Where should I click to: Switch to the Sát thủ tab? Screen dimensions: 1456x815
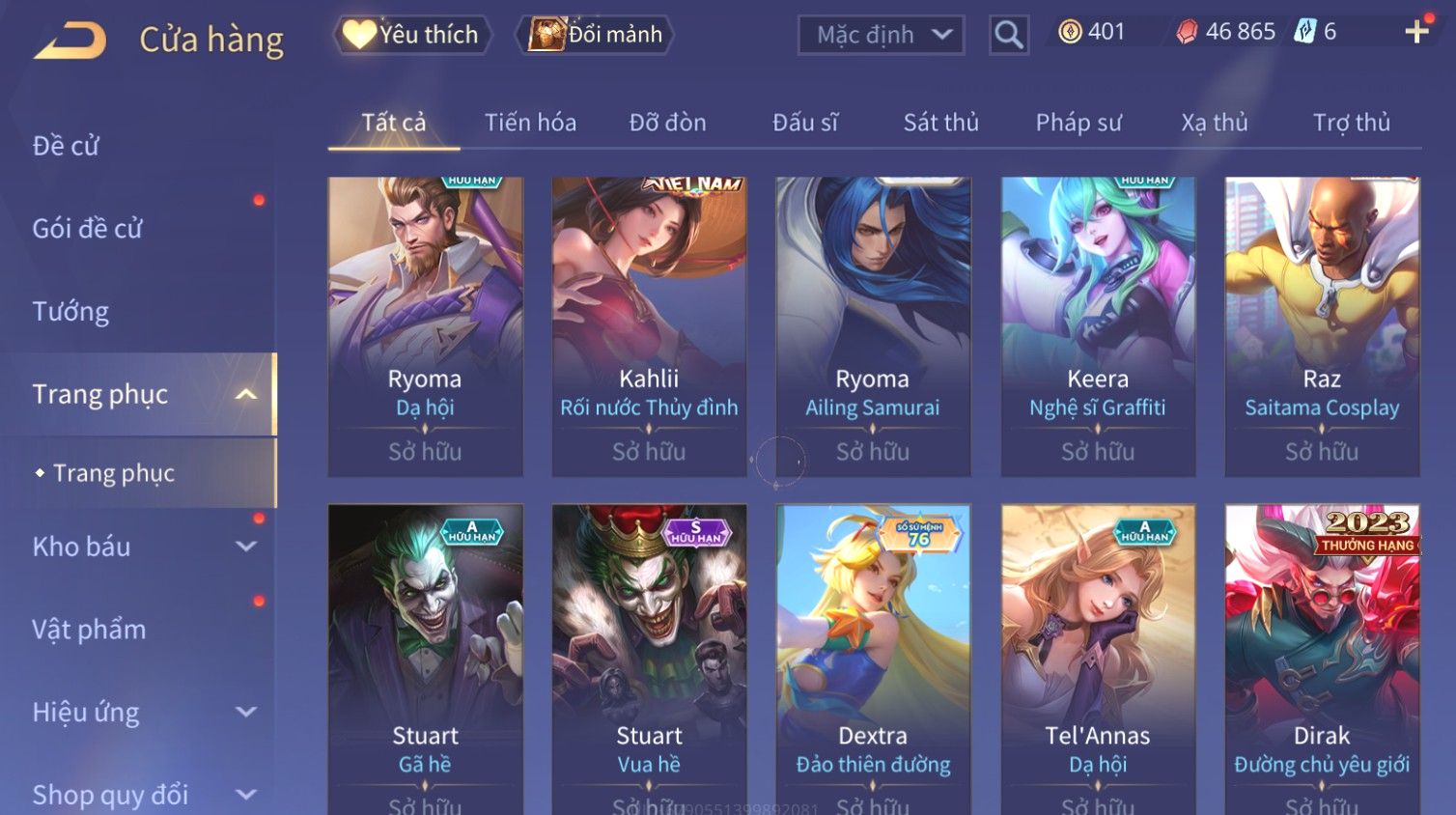tap(940, 123)
